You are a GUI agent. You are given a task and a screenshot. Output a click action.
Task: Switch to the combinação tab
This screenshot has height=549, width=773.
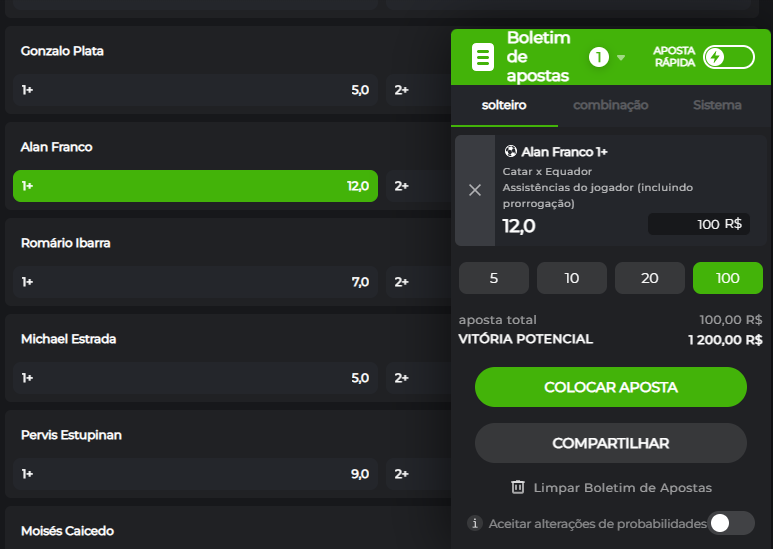610,105
